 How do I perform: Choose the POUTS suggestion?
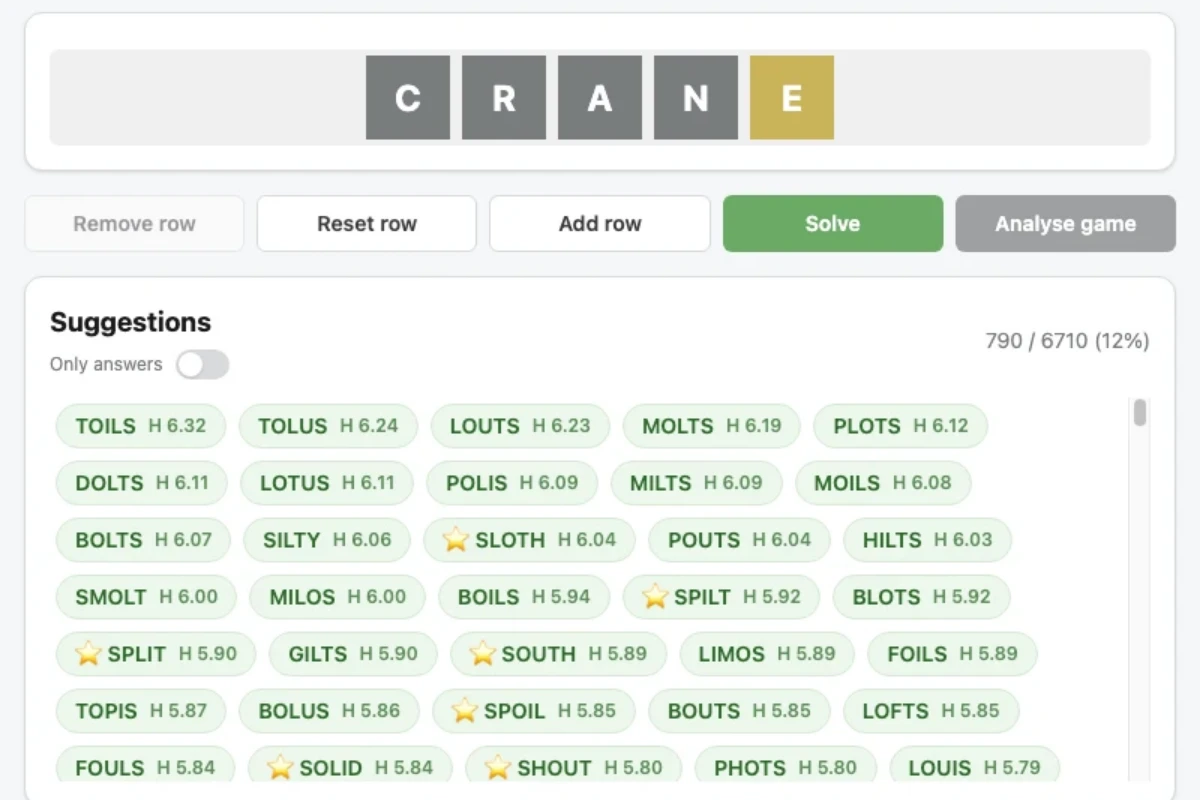tap(739, 540)
